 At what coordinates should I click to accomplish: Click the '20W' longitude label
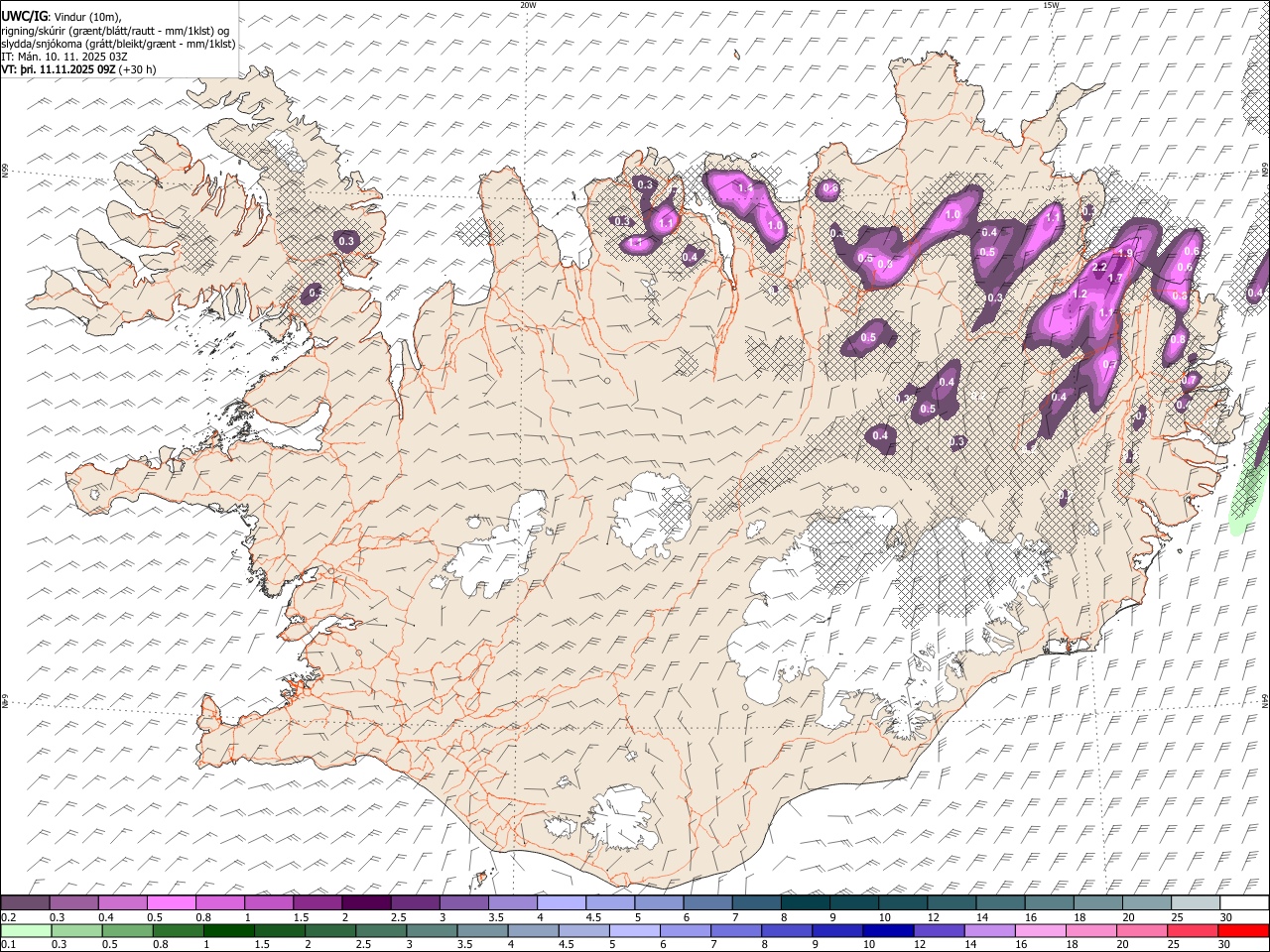pyautogui.click(x=528, y=5)
